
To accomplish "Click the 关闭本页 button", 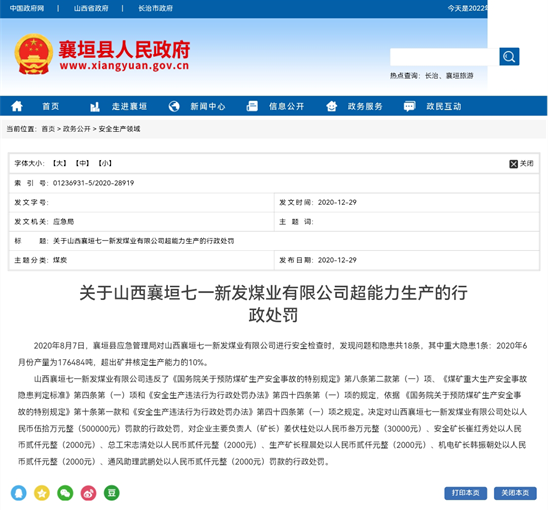I will [515, 493].
